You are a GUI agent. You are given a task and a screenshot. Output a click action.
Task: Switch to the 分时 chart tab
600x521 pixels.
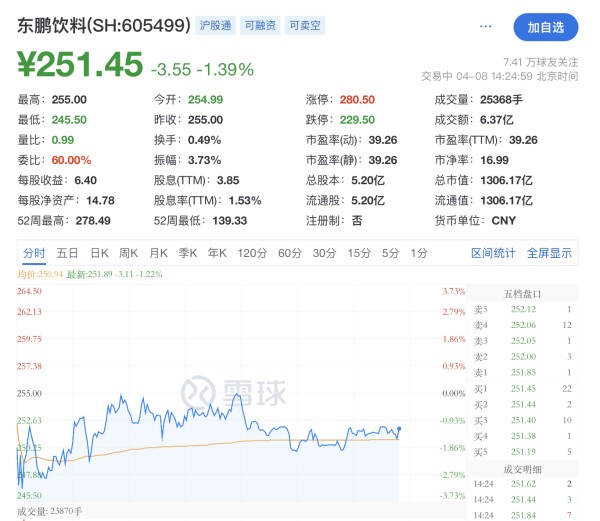click(x=34, y=253)
